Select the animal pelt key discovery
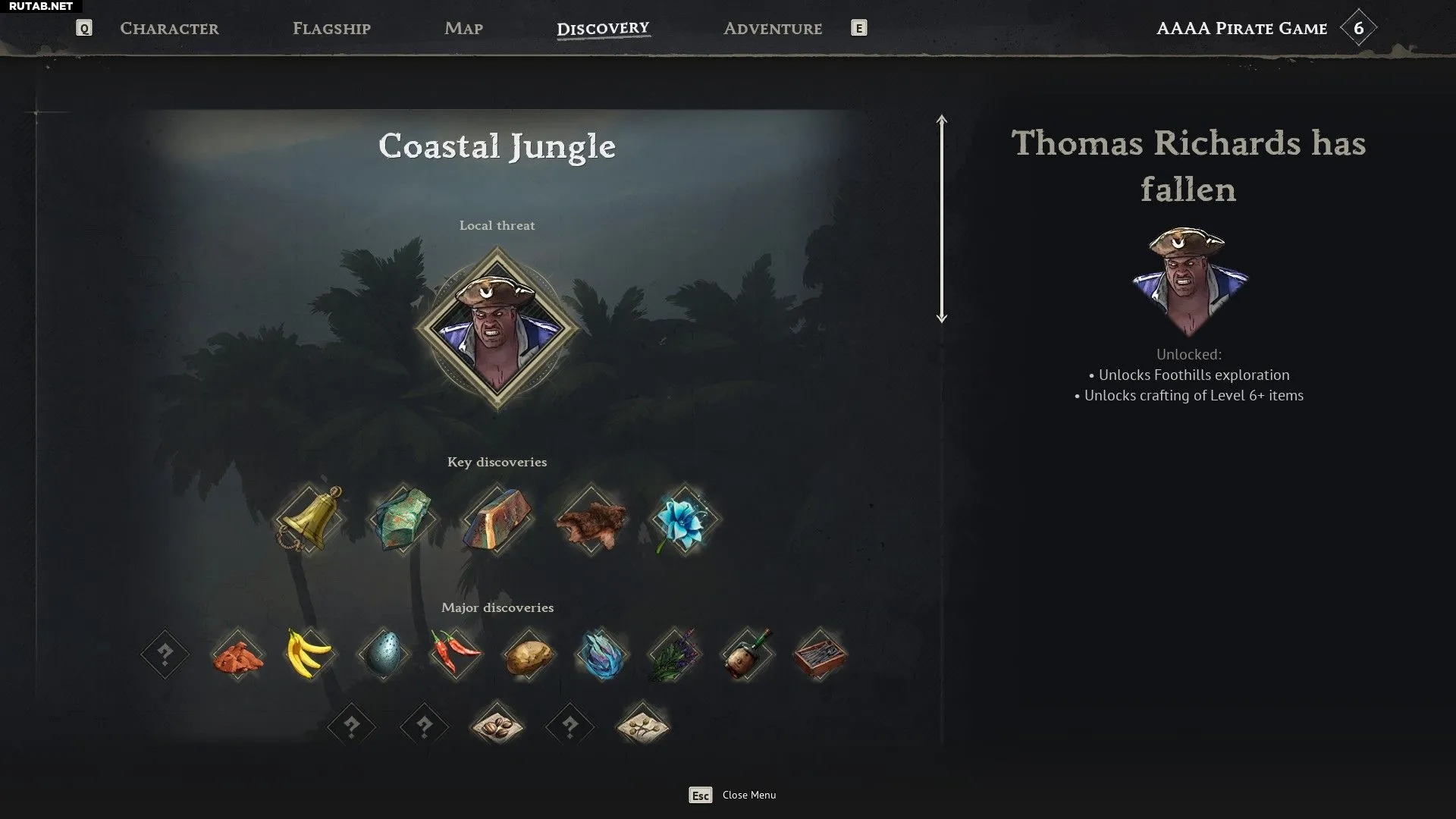Screen dimensions: 1456x819 591,520
